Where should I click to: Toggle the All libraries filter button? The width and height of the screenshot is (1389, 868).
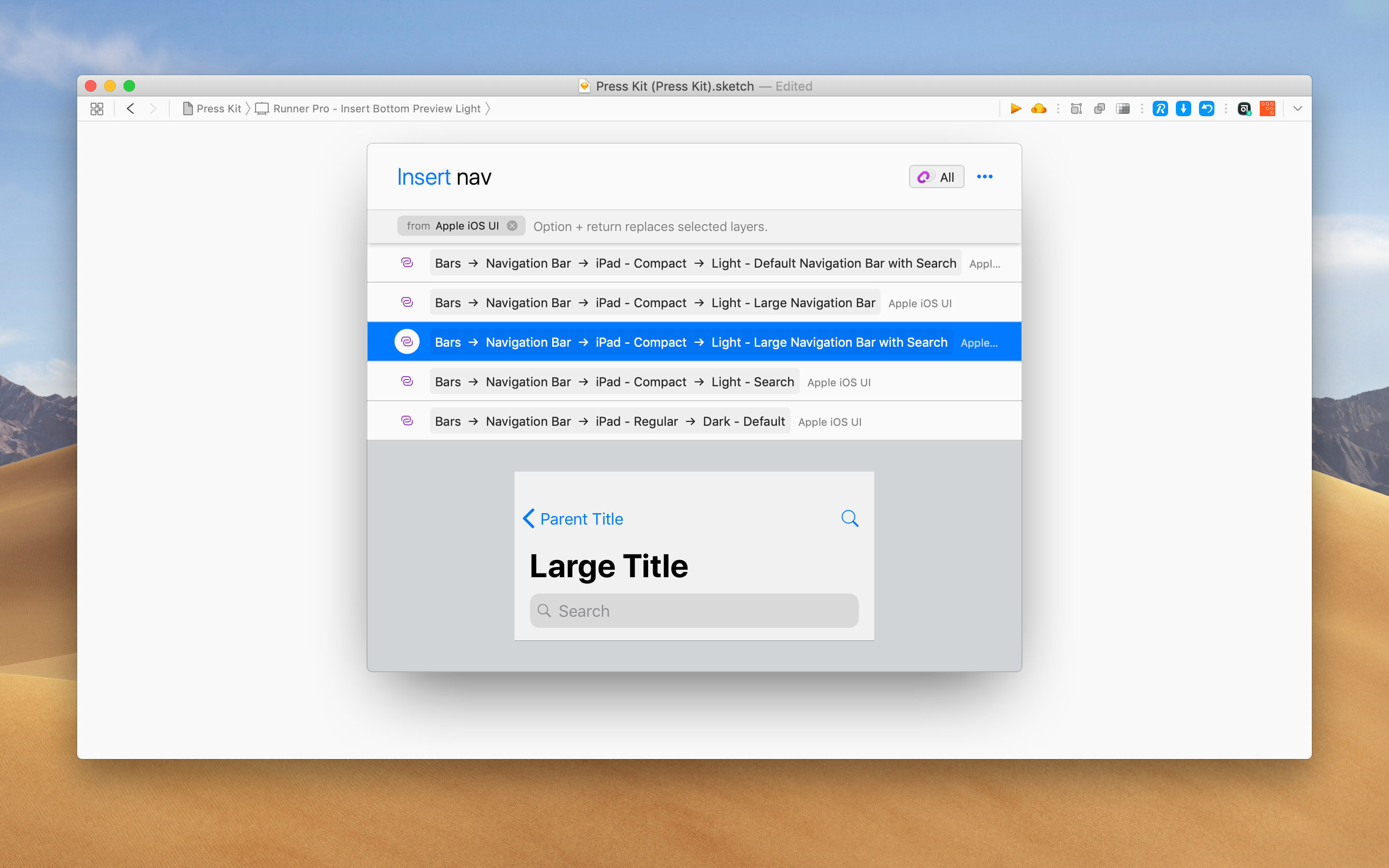coord(936,177)
